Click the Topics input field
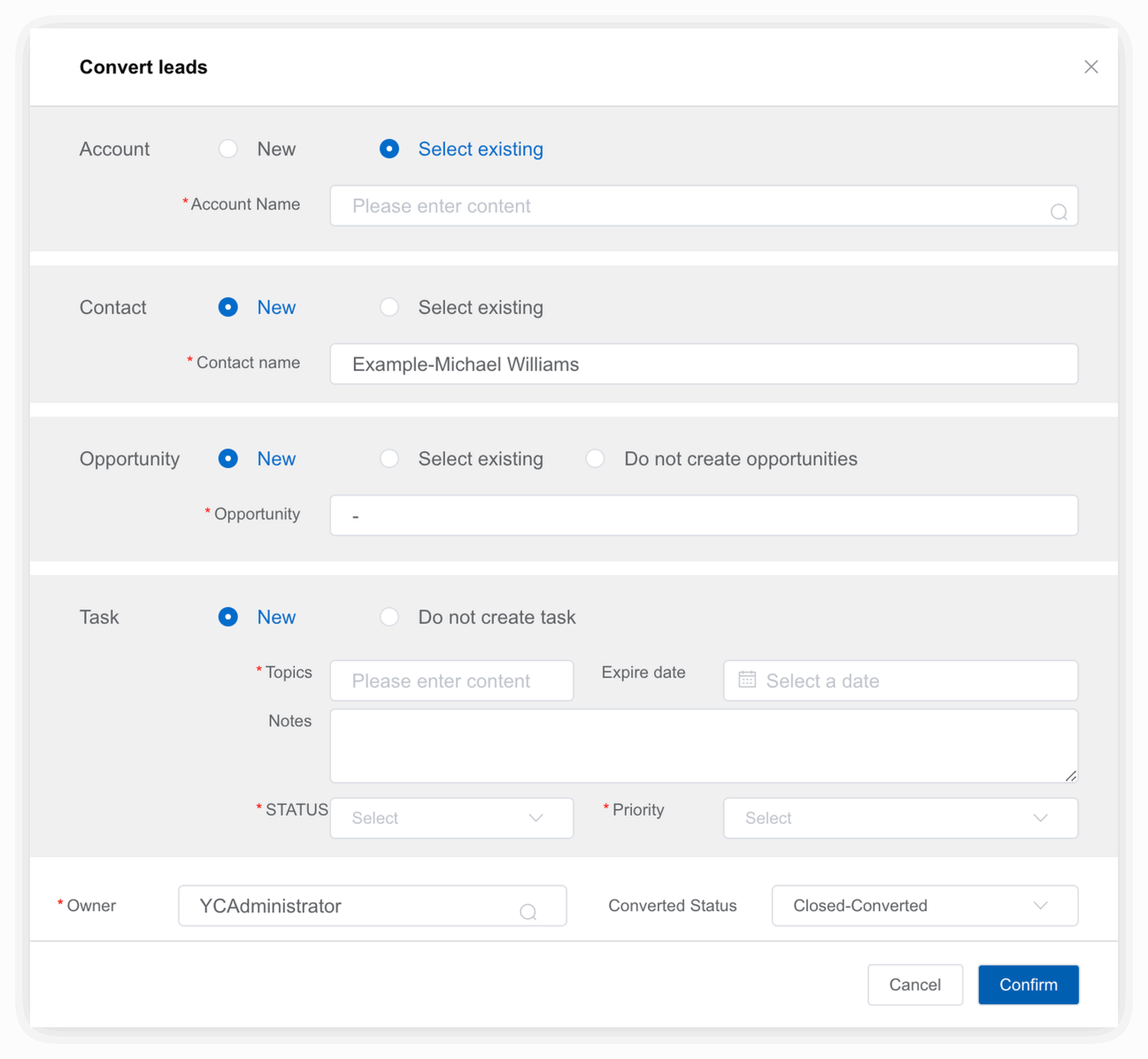This screenshot has height=1059, width=1148. tap(451, 681)
